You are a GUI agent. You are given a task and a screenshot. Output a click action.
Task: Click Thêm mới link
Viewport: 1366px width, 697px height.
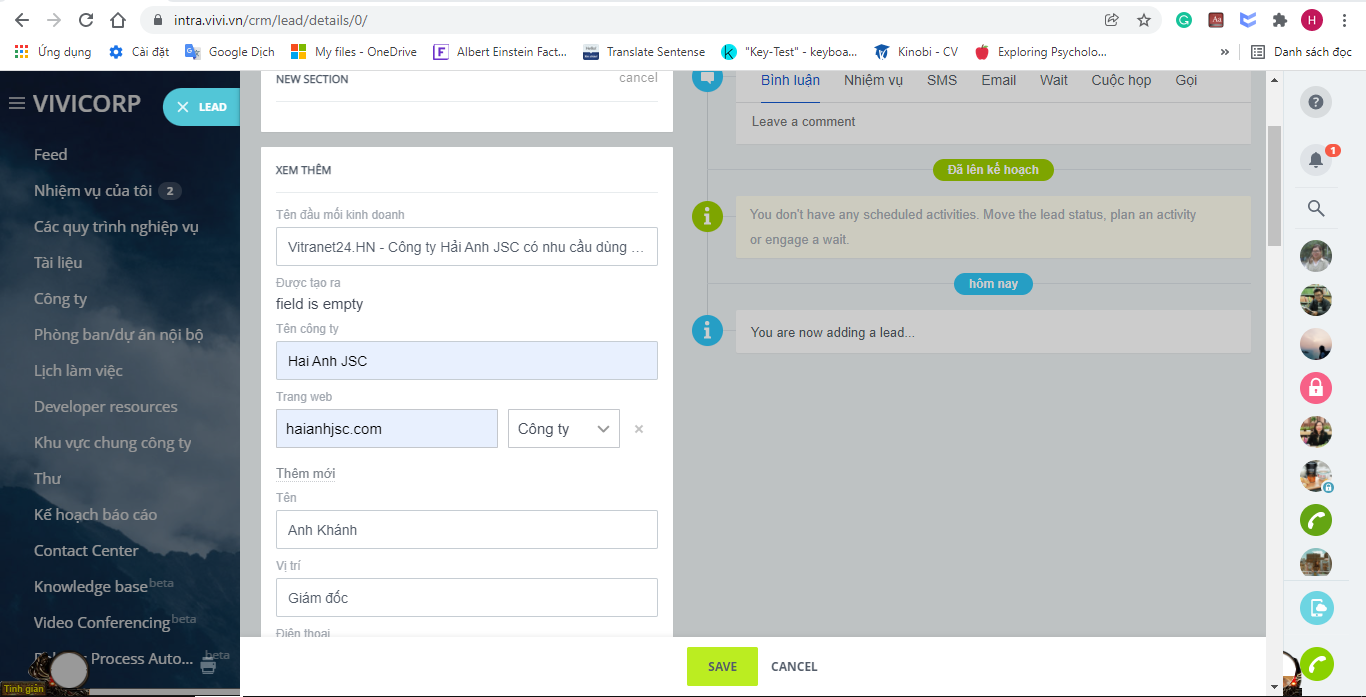(x=306, y=473)
